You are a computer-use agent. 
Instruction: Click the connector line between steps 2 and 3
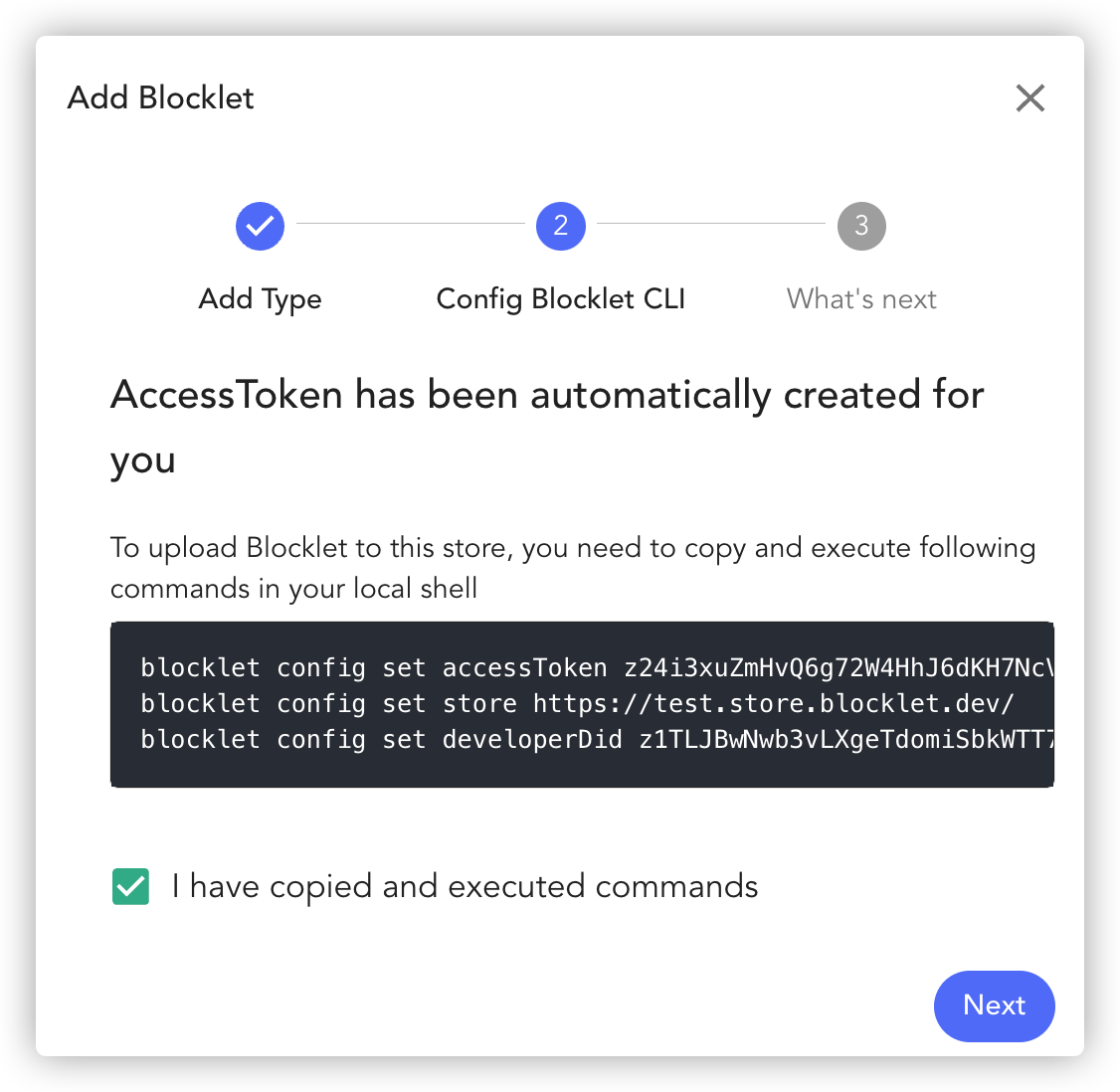(x=711, y=224)
